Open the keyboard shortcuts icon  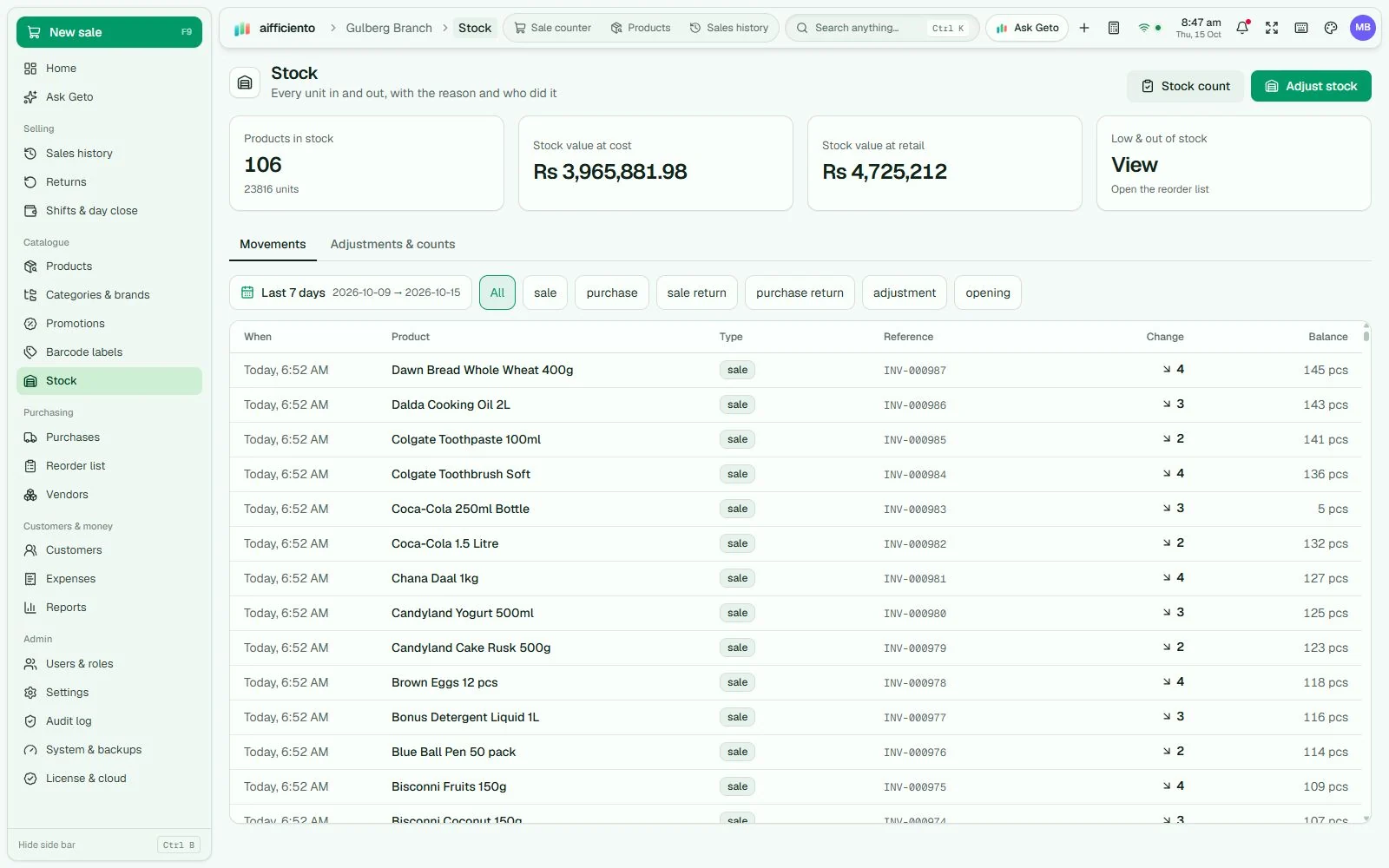1301,28
